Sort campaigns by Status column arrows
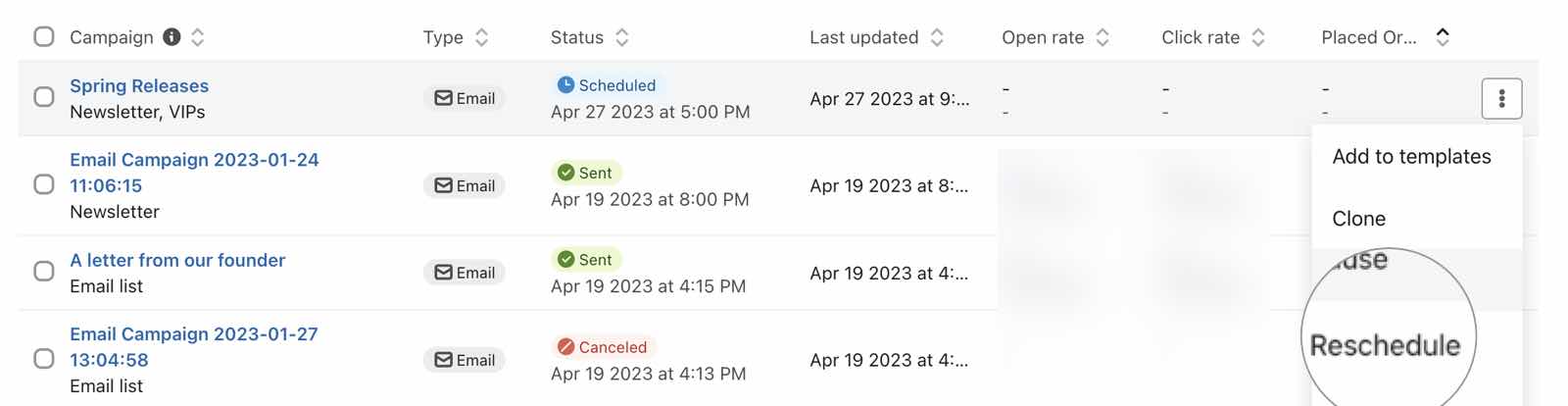Viewport: 1568px width, 406px height. click(622, 37)
